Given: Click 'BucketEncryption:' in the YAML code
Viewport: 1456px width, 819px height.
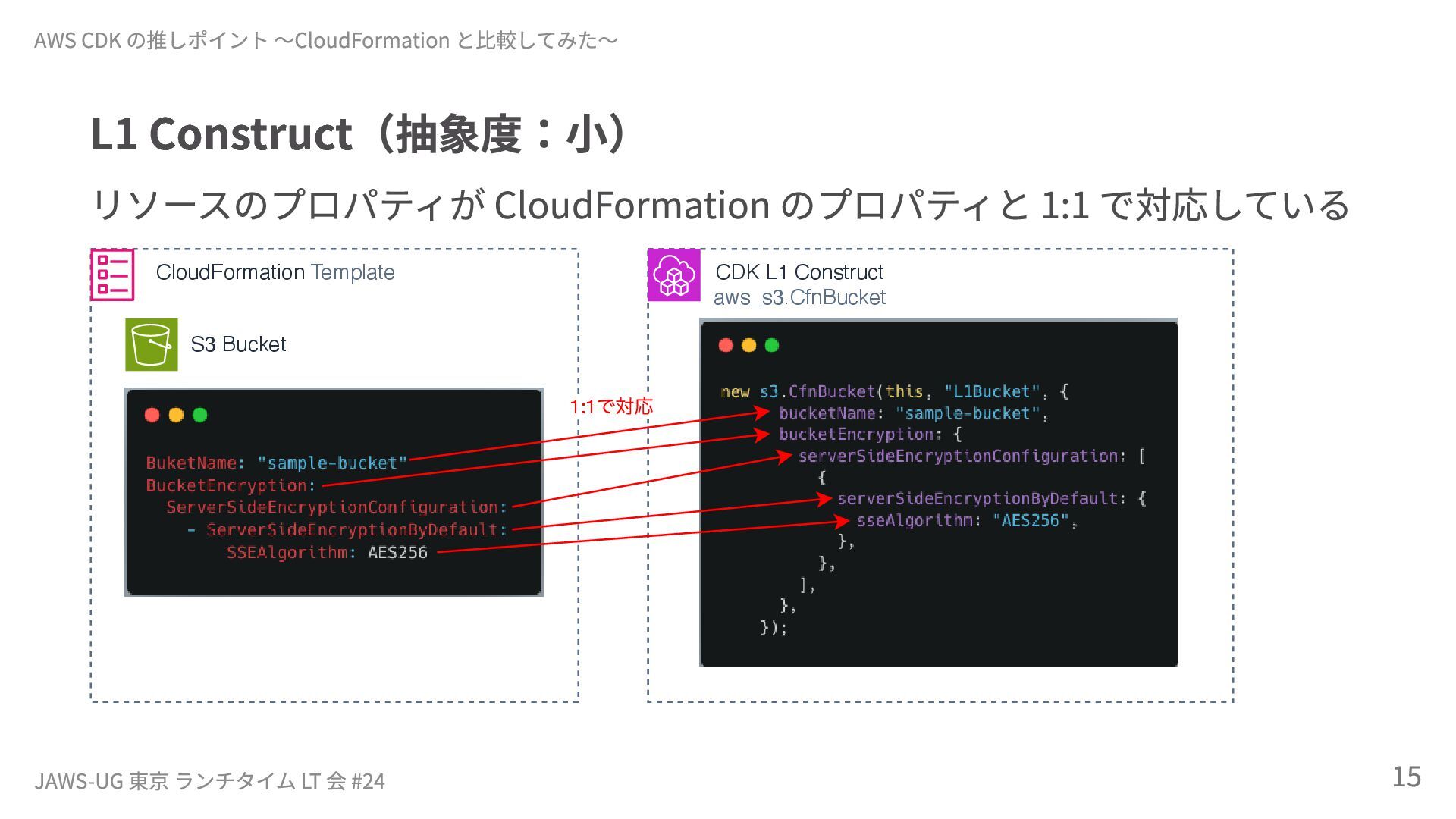Looking at the screenshot, I should pos(231,485).
